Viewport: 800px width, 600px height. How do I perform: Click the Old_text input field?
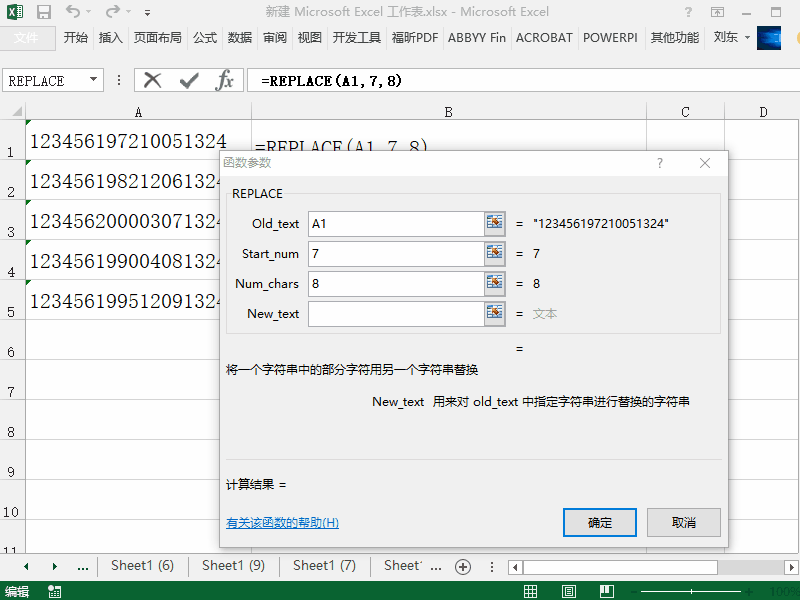[x=396, y=224]
